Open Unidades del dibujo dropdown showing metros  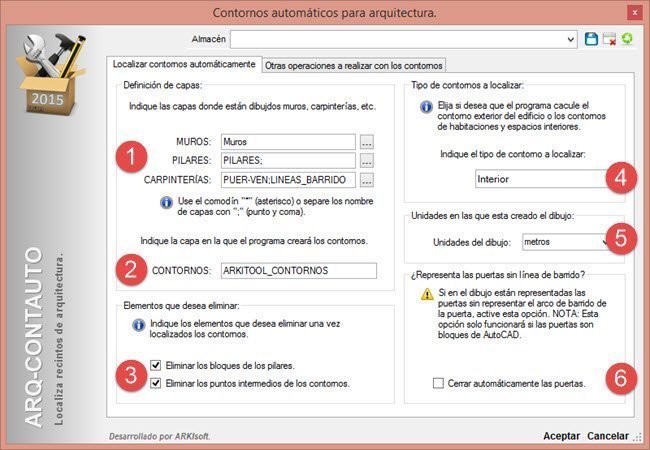coord(565,242)
